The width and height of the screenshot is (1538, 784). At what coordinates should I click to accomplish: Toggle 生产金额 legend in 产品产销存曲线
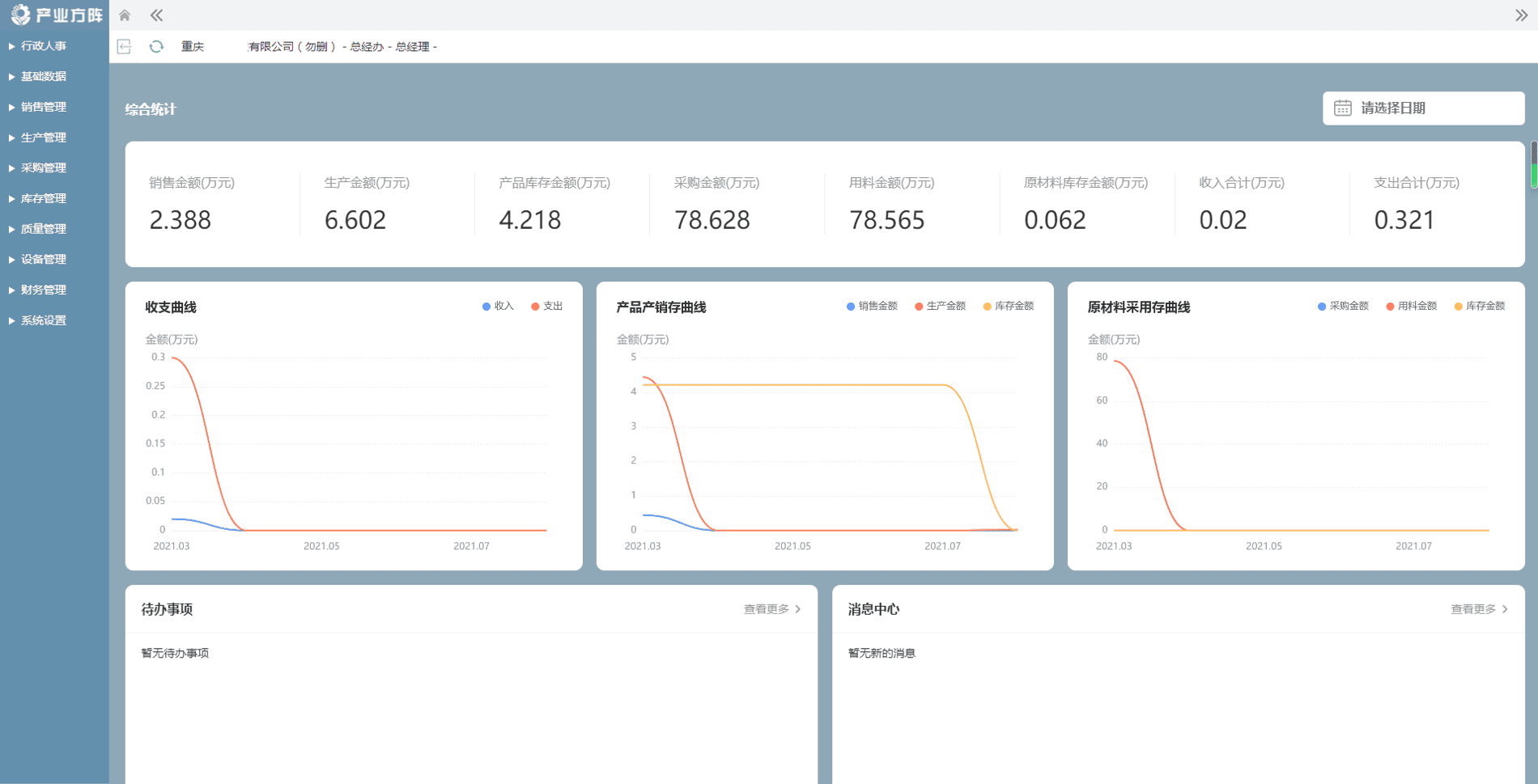tap(940, 307)
